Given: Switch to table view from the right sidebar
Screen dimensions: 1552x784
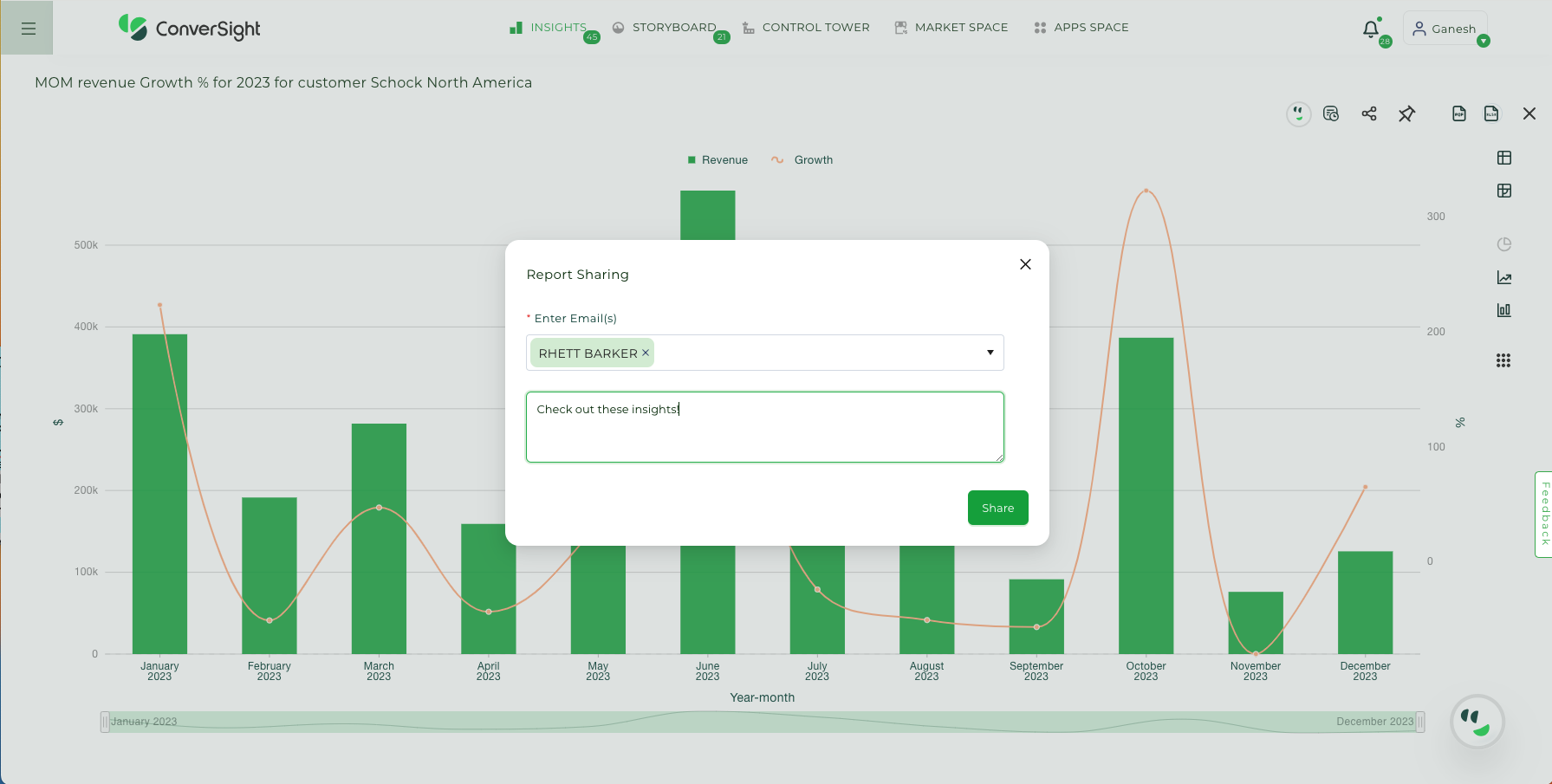Looking at the screenshot, I should (x=1504, y=158).
